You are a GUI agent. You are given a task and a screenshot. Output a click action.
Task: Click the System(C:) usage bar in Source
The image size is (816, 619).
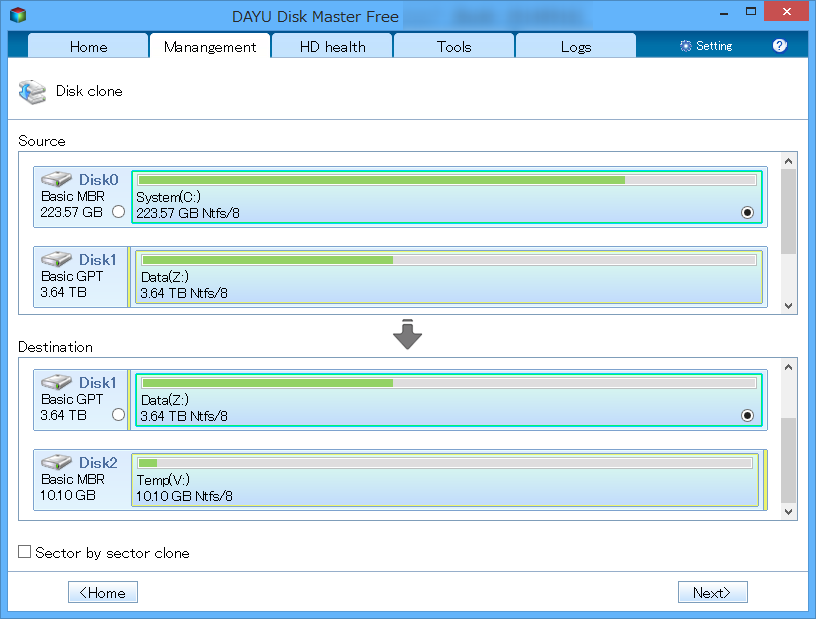click(447, 180)
